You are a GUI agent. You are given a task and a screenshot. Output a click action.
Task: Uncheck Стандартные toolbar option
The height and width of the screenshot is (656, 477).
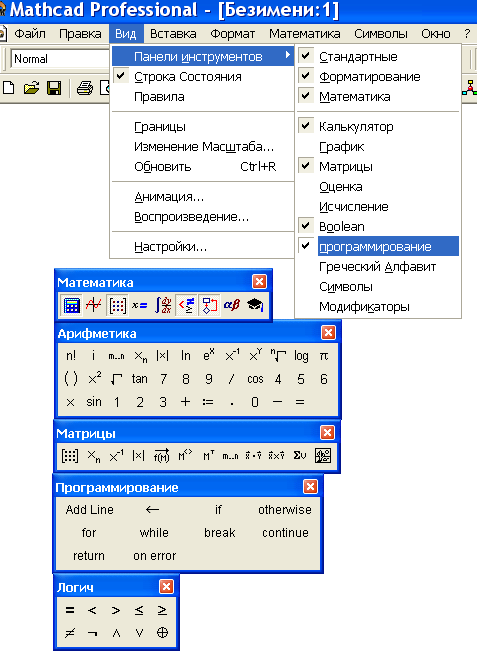pos(378,56)
